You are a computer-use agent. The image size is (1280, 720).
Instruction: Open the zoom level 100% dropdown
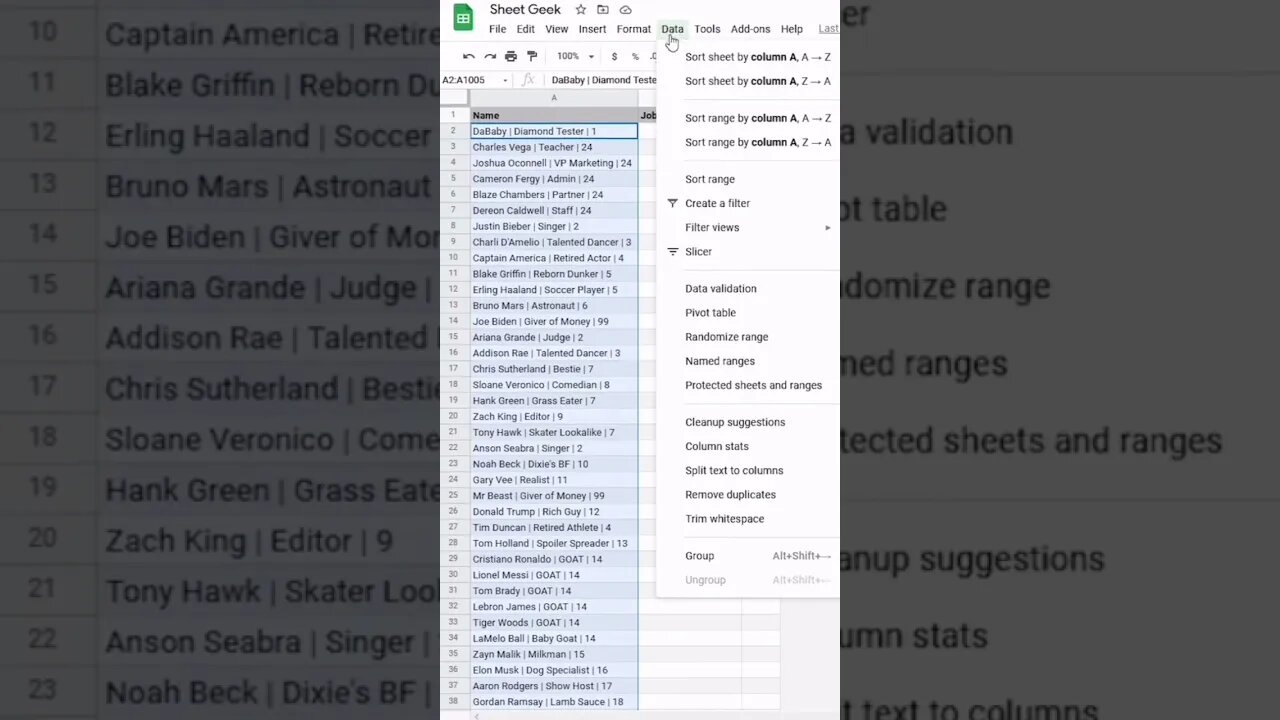575,57
